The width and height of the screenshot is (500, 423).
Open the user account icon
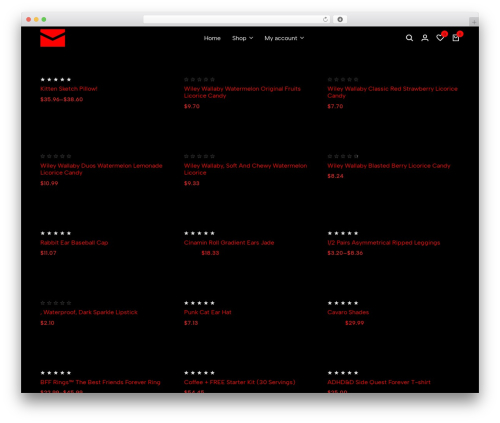425,38
